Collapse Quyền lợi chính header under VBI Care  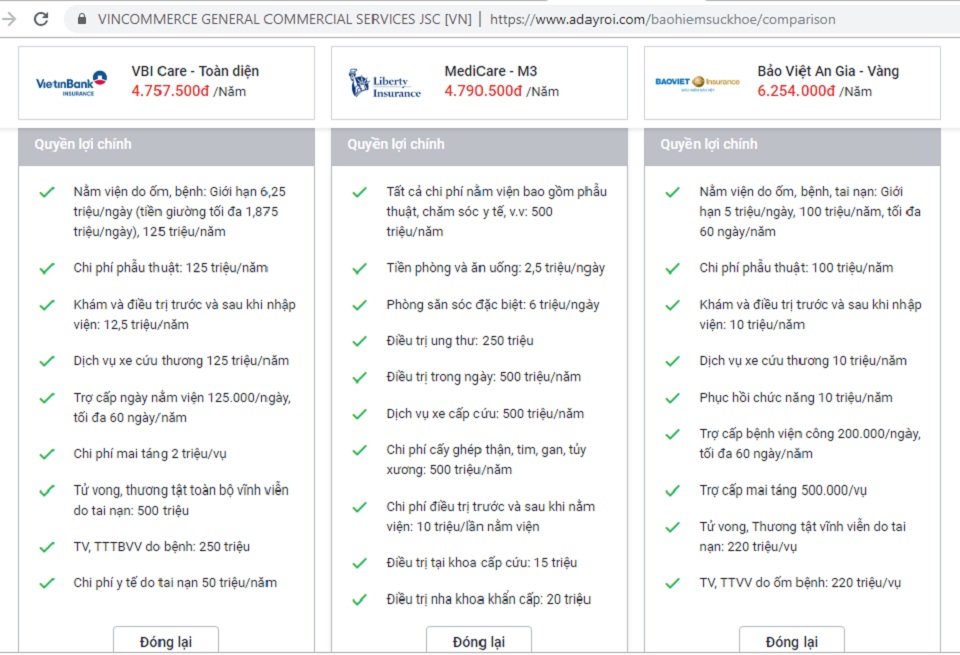click(x=167, y=144)
